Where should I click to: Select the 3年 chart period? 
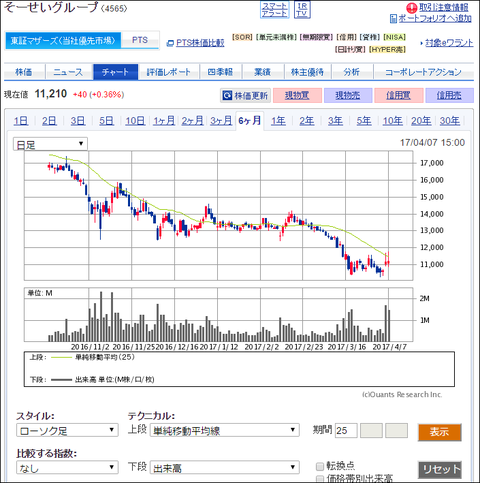(x=335, y=121)
